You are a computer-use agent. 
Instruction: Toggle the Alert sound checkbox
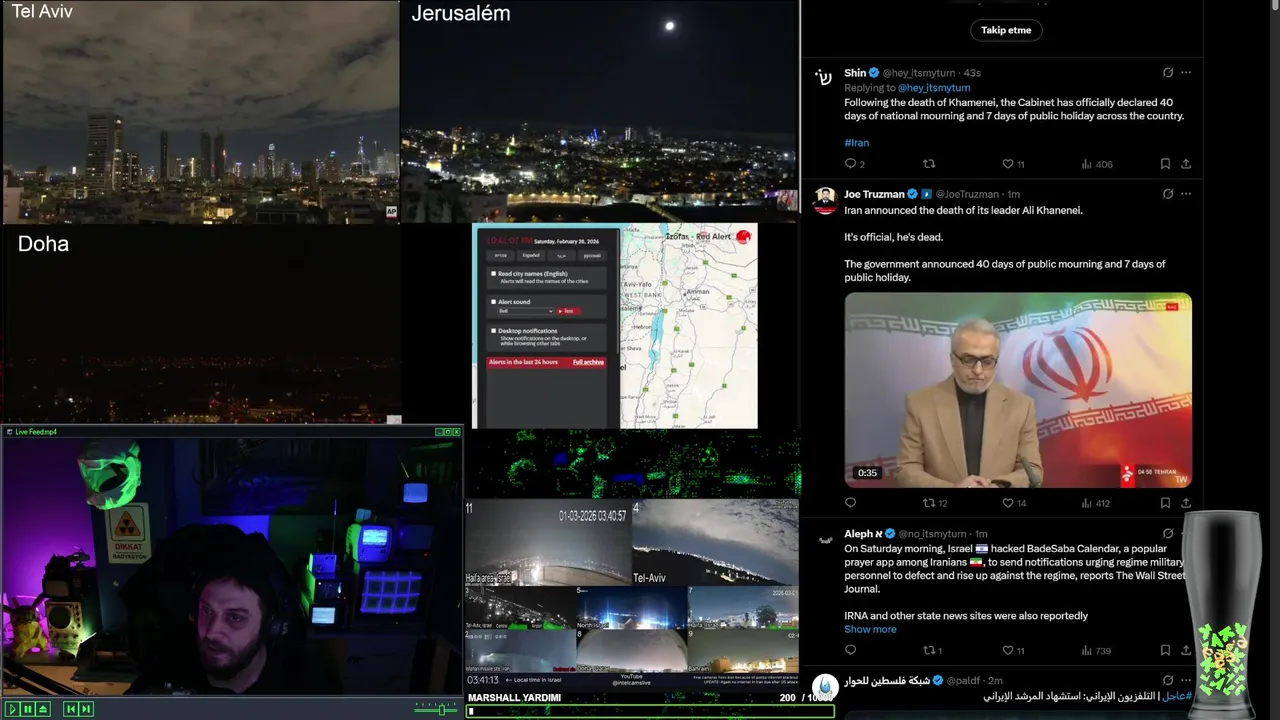pyautogui.click(x=493, y=302)
